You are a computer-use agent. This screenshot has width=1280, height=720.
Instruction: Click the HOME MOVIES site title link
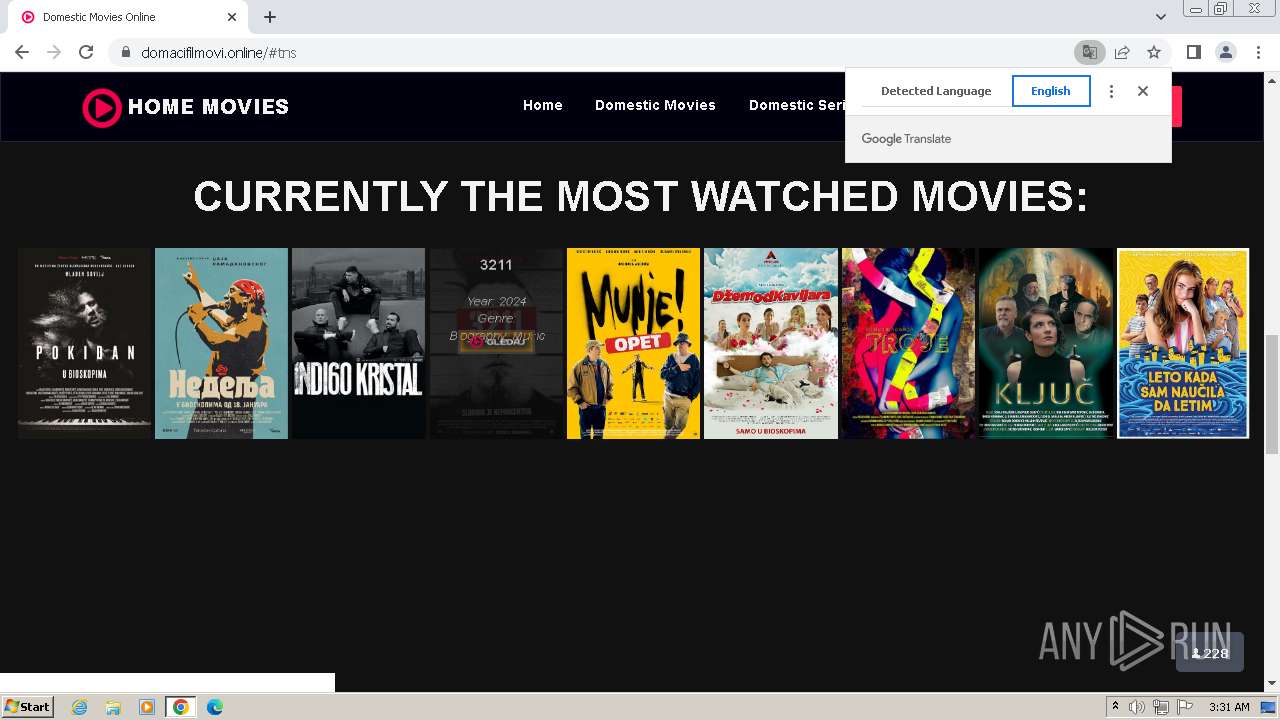(x=208, y=107)
